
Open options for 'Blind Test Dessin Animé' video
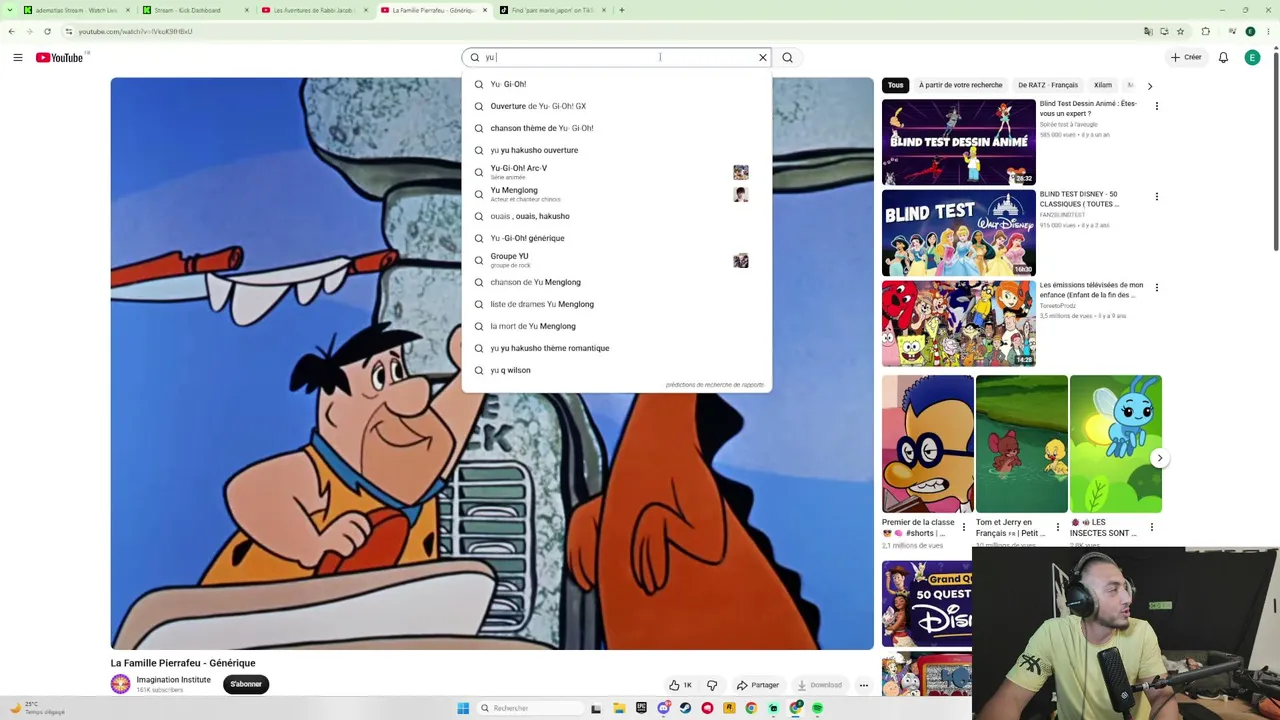tap(1157, 105)
